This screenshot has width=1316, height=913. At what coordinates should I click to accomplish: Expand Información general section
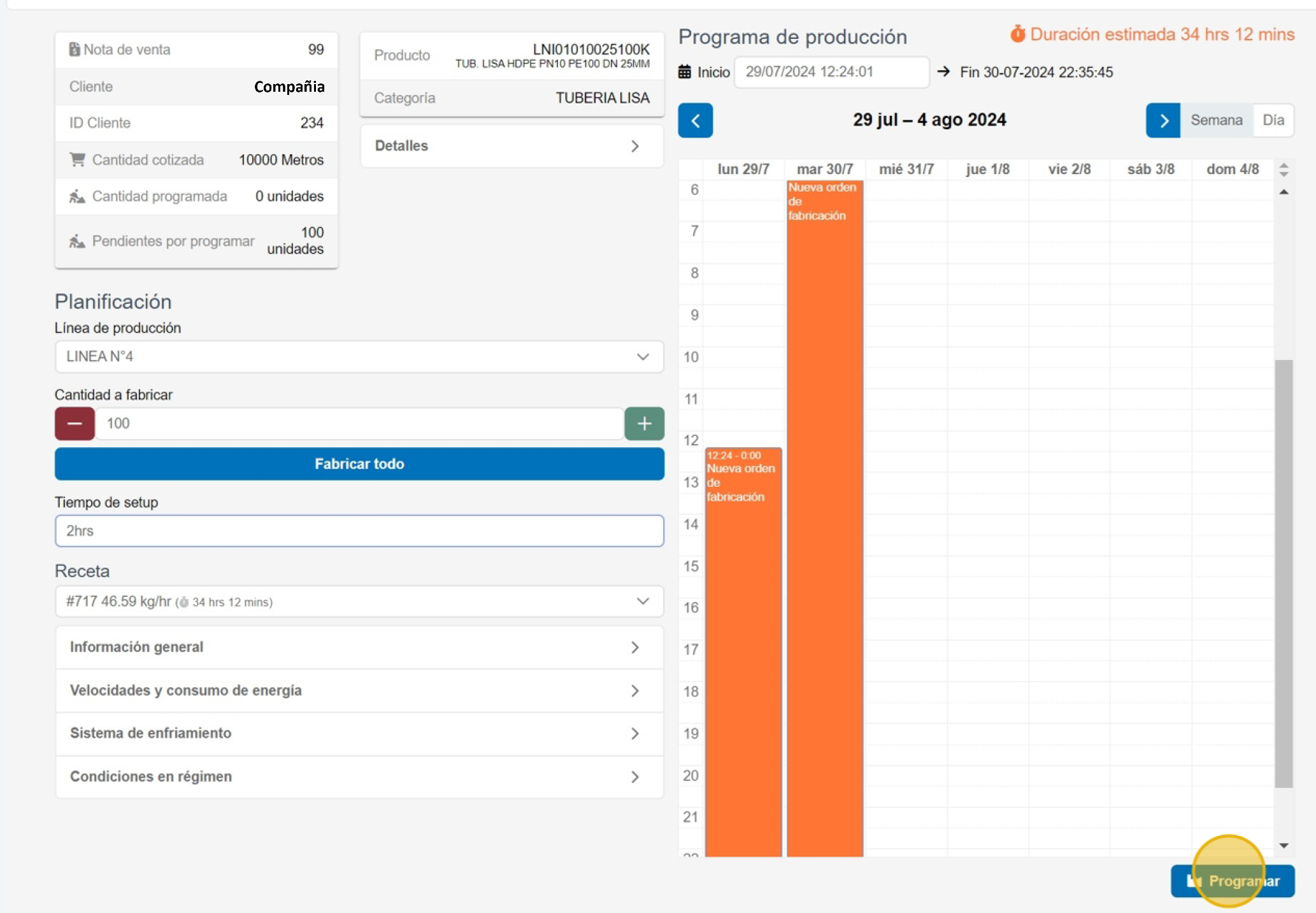[x=359, y=647]
